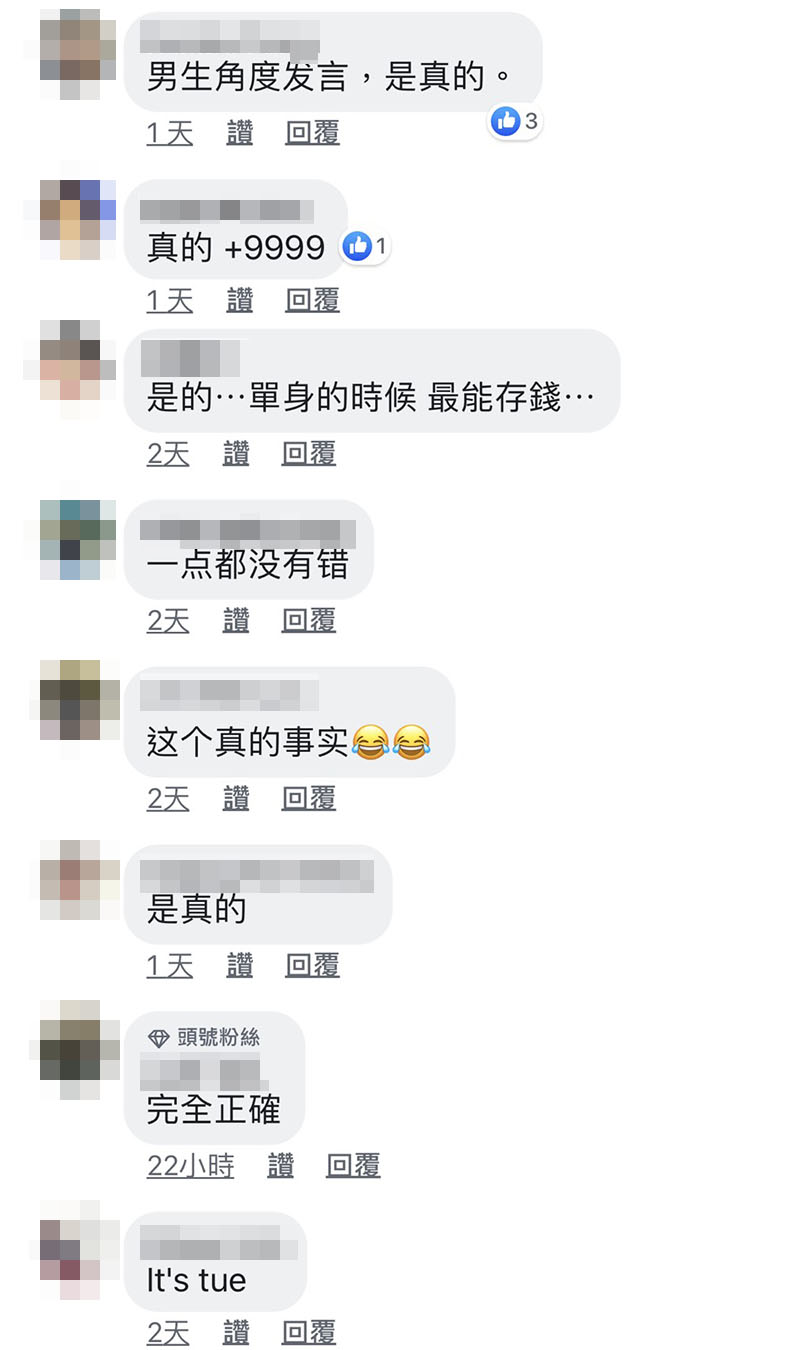
Task: Open 1天 timestamp under 男生角度发言 comment
Action: 170,133
